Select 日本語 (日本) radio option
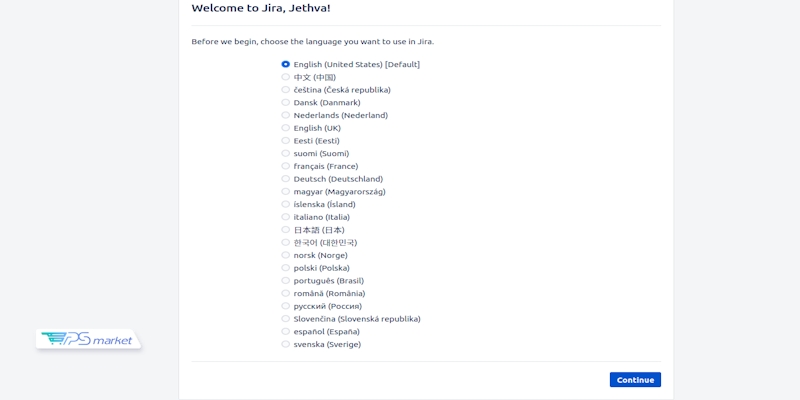The image size is (800, 400). (x=286, y=230)
